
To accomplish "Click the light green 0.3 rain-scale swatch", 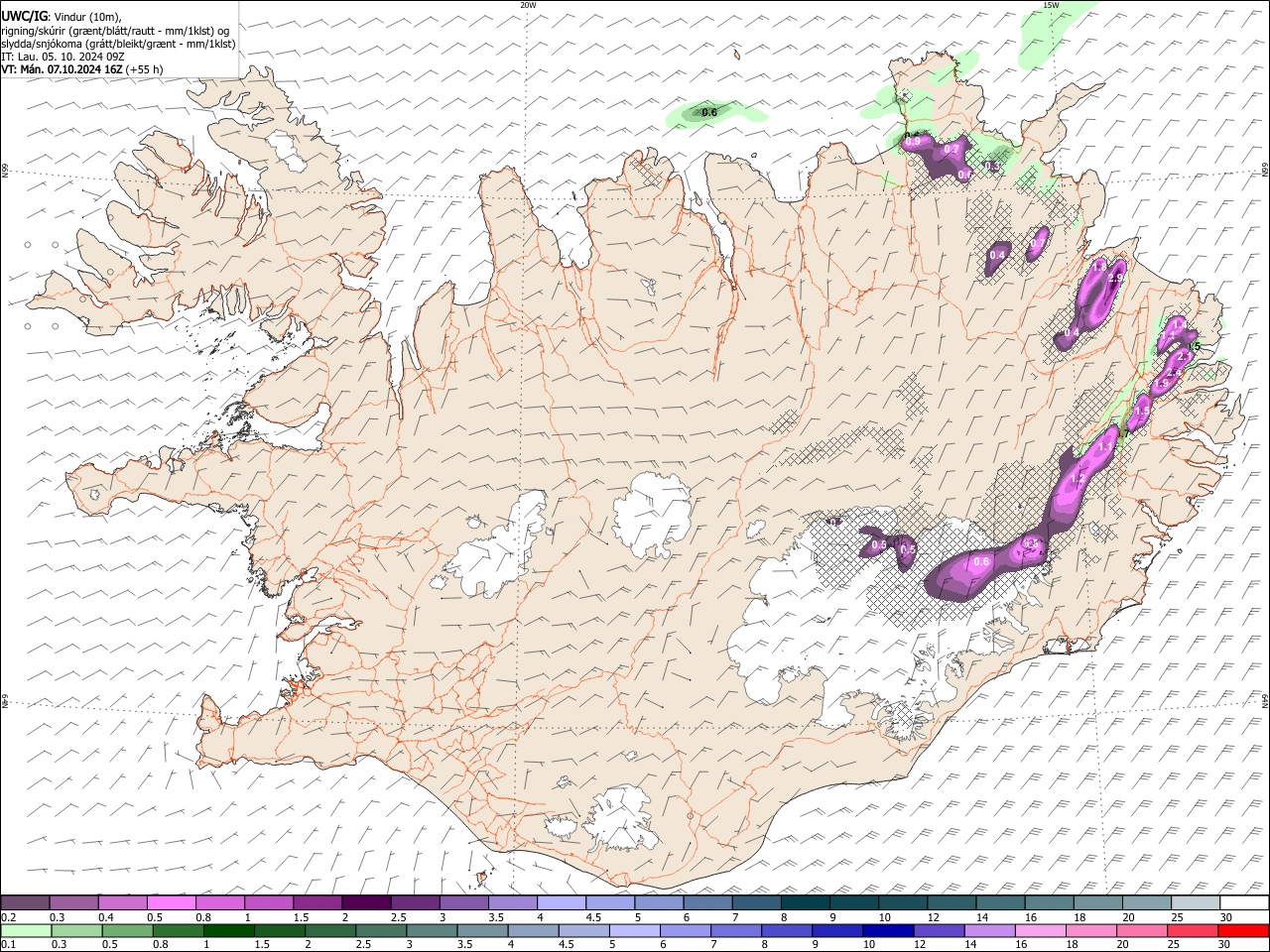I will (78, 930).
